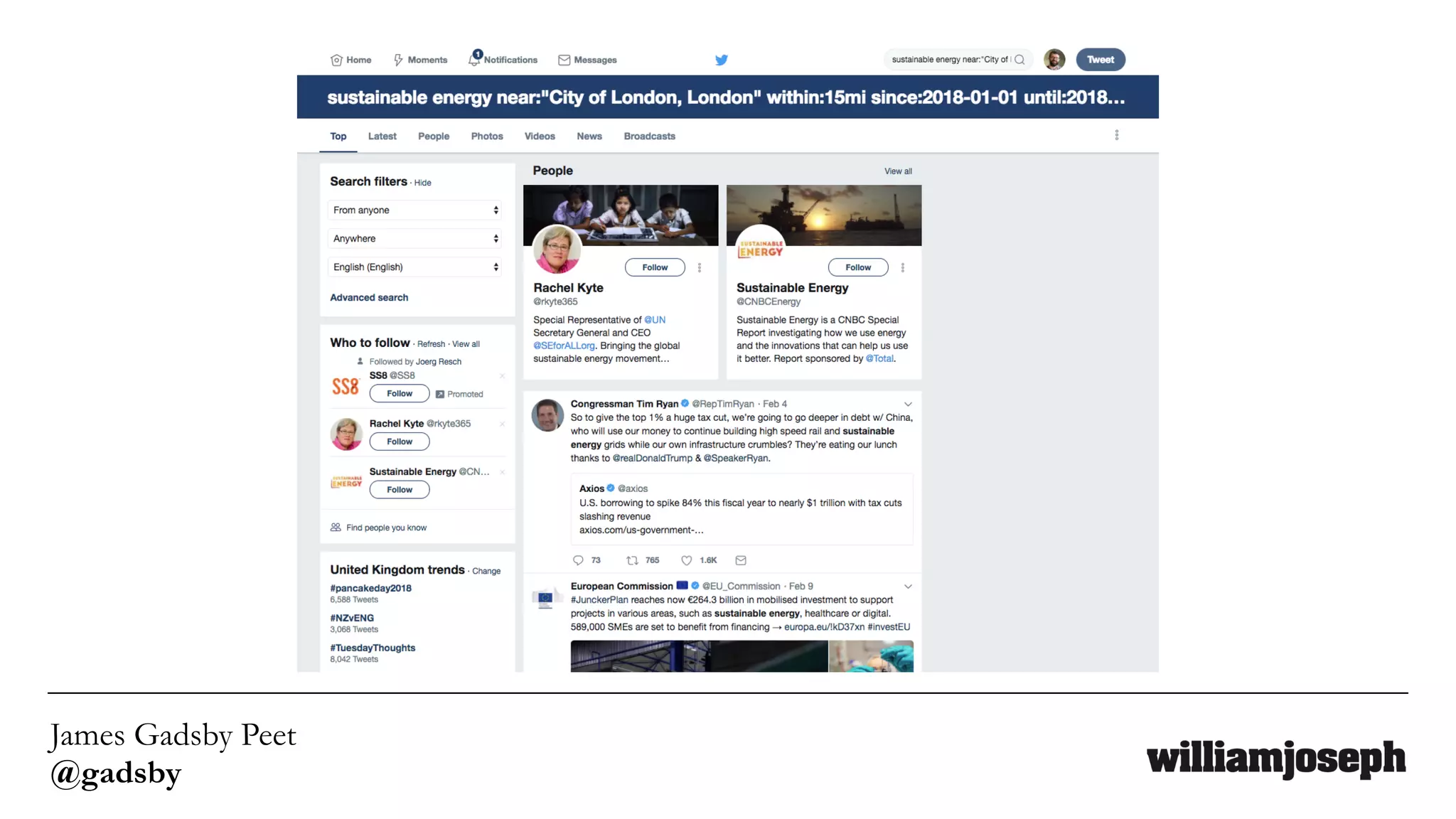The height and width of the screenshot is (819, 1456).
Task: Send Tim Ryan tweet via direct message
Action: pyautogui.click(x=741, y=560)
